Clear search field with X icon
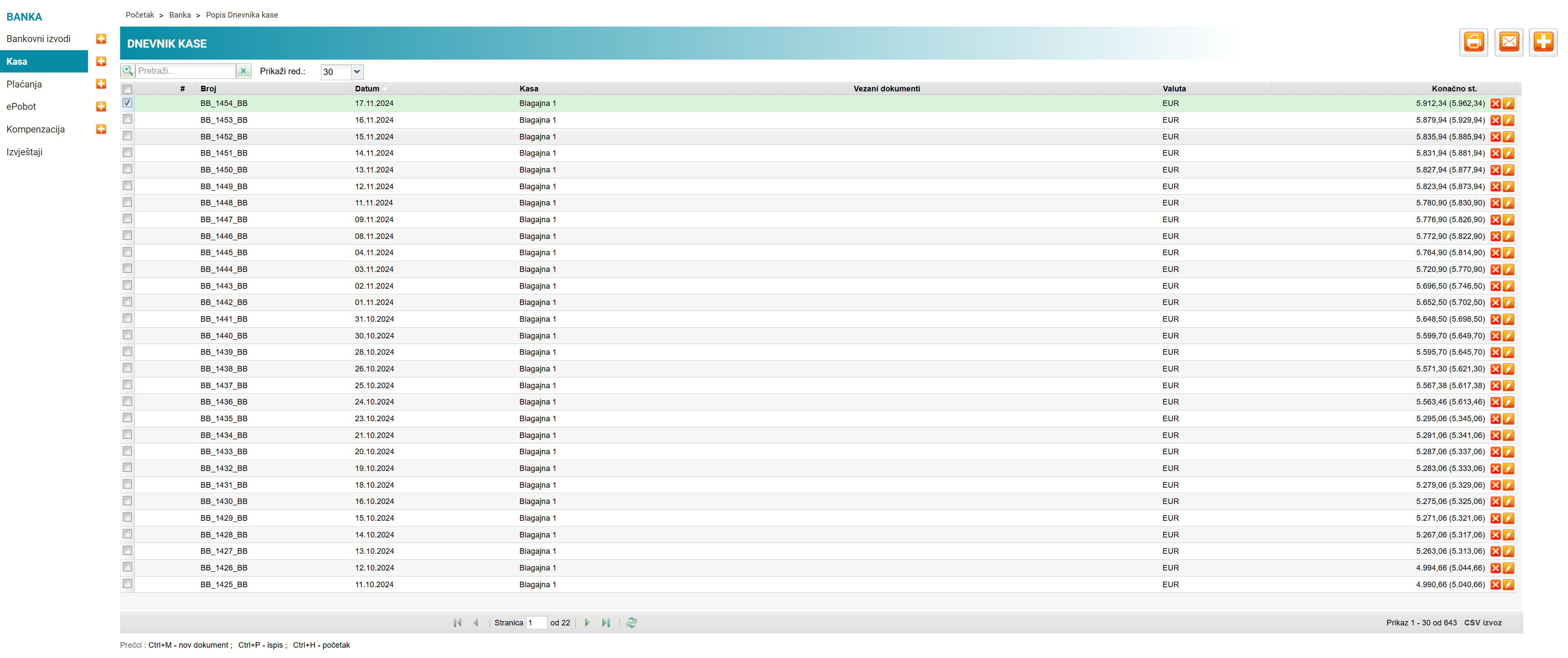Image resolution: width=1568 pixels, height=658 pixels. click(243, 71)
